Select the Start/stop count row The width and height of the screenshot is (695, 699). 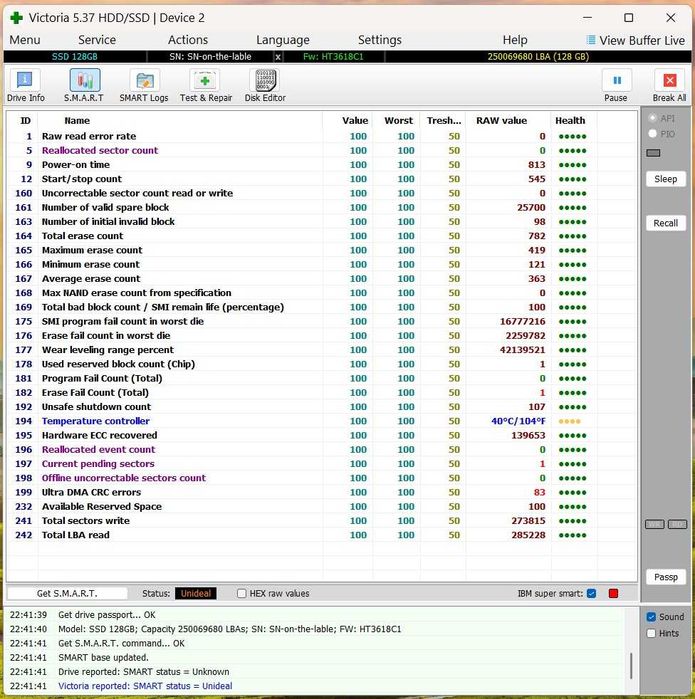tap(321, 179)
